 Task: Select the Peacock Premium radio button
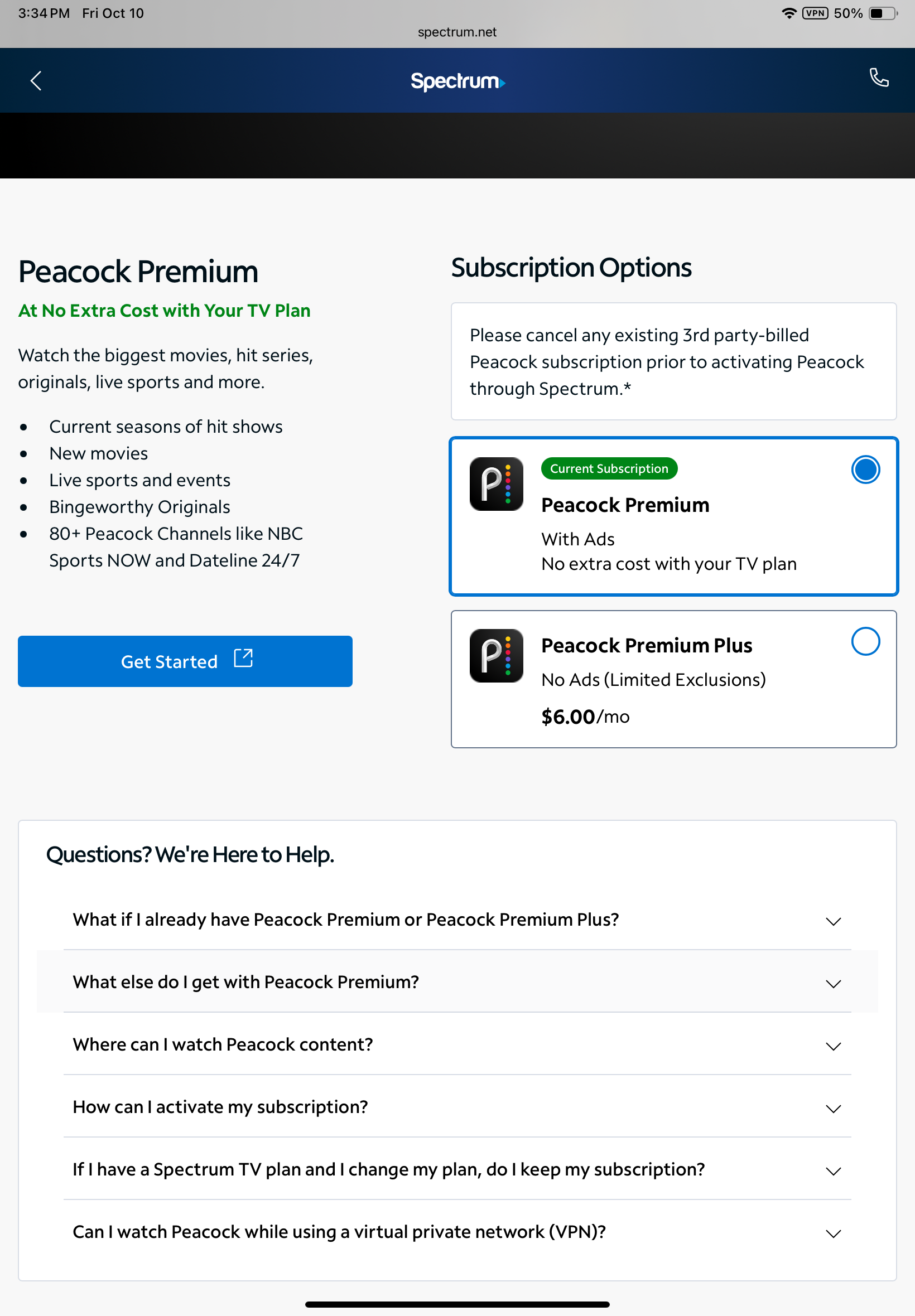point(865,469)
